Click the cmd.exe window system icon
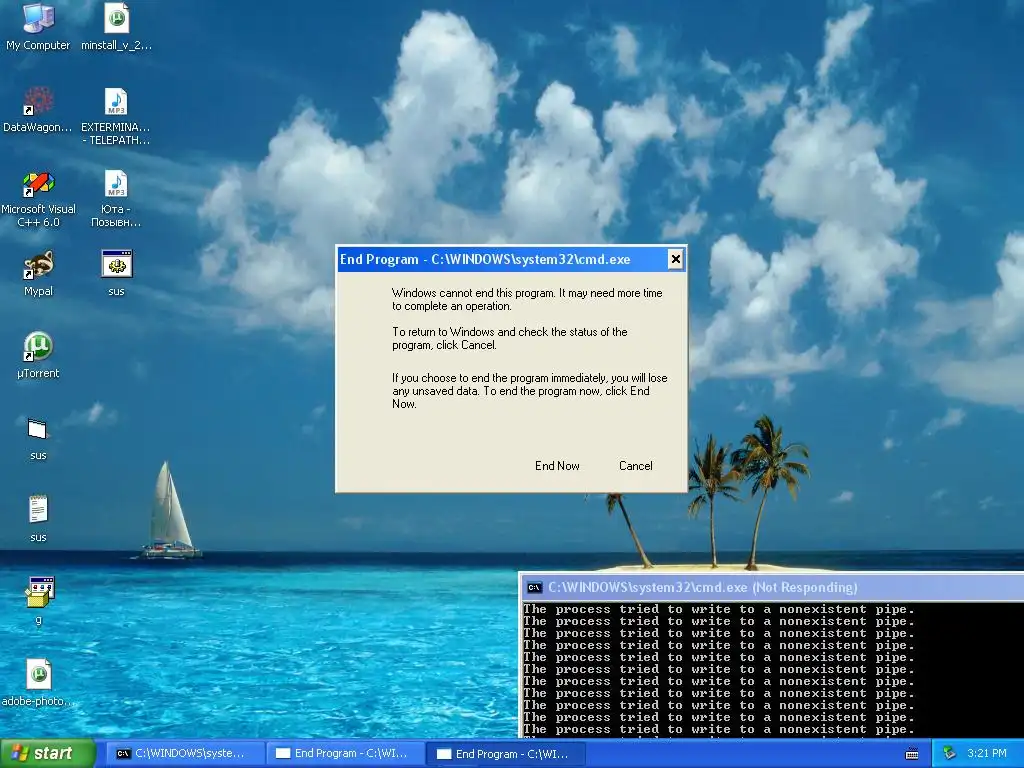This screenshot has width=1024, height=768. [534, 588]
